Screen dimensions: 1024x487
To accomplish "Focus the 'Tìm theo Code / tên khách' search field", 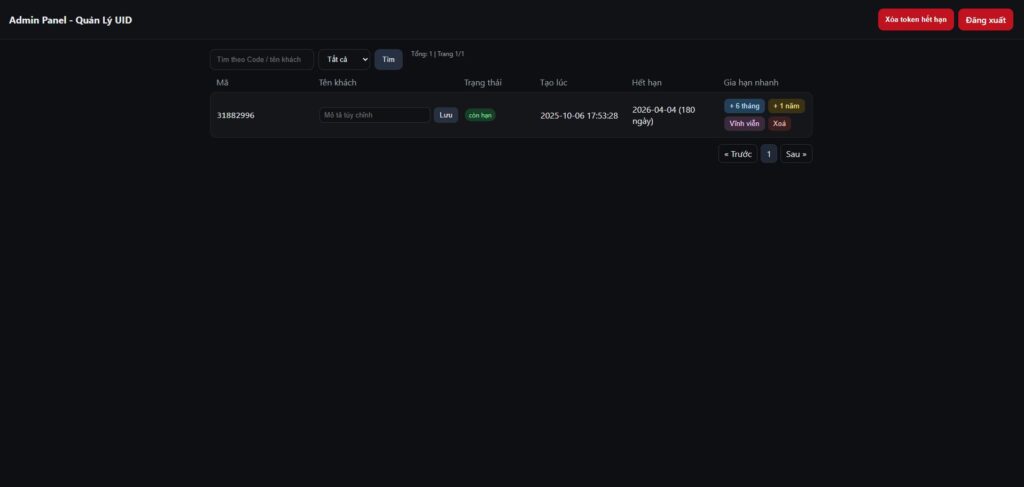I will [261, 60].
